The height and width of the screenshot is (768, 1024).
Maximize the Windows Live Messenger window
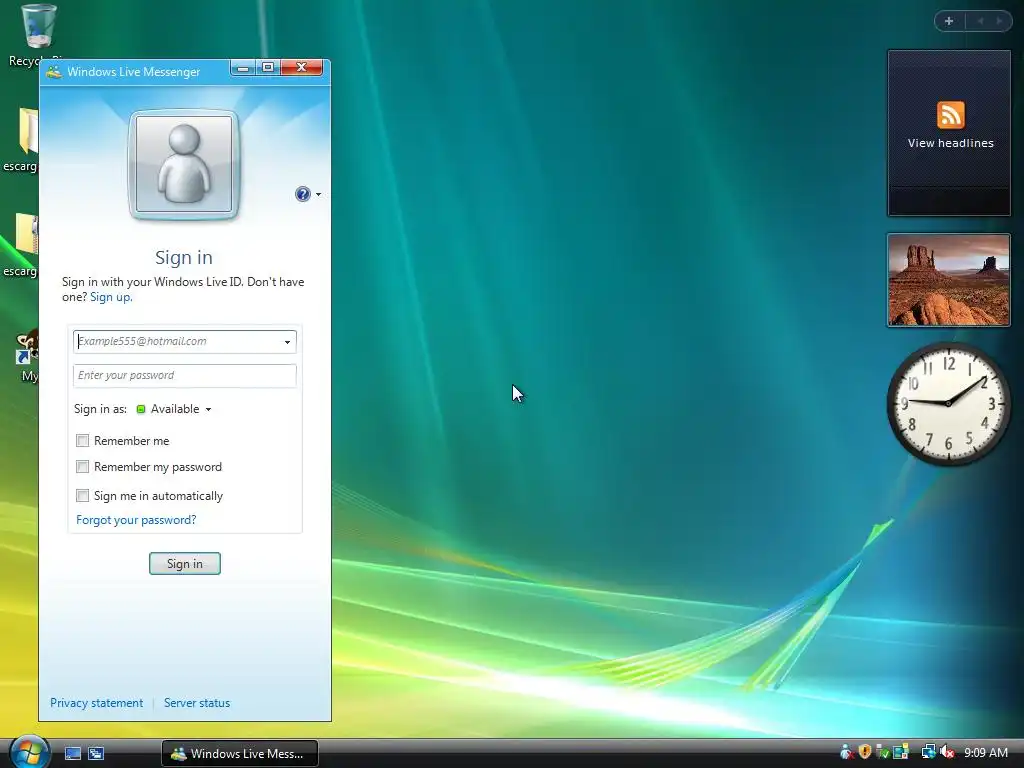coord(268,68)
